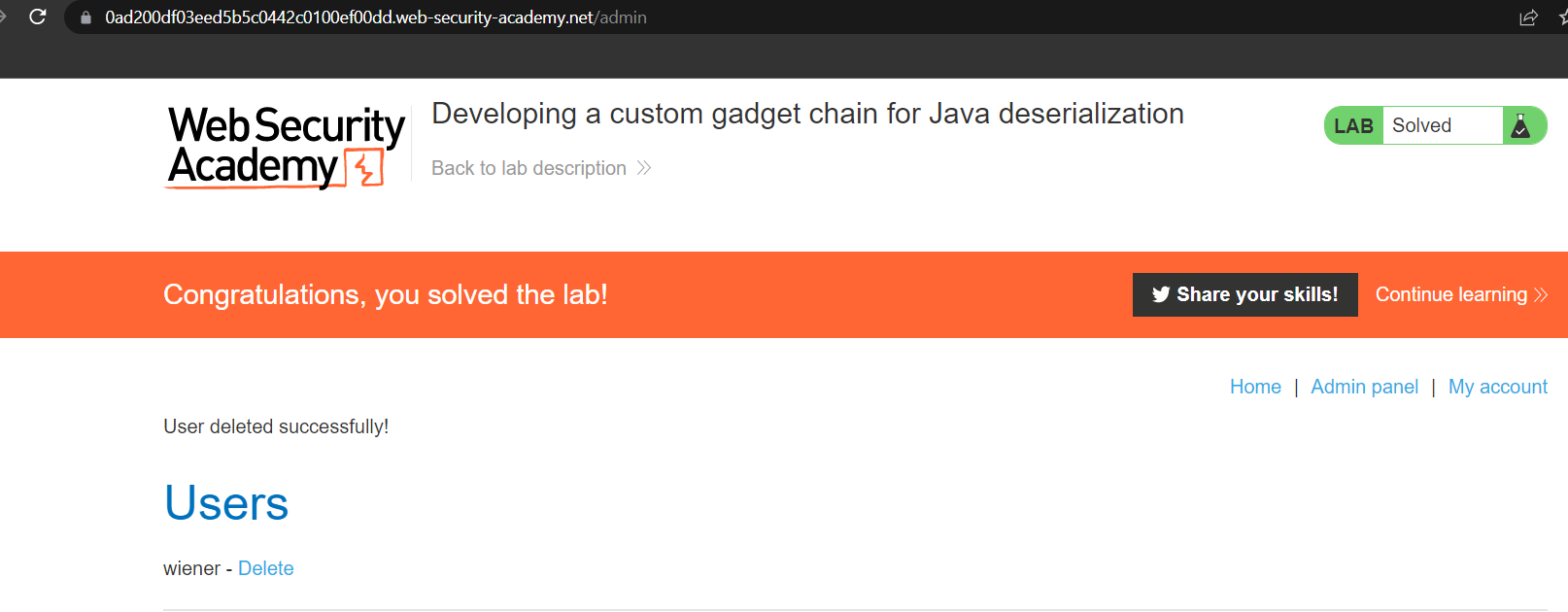
Task: Open the Admin panel
Action: [1364, 387]
